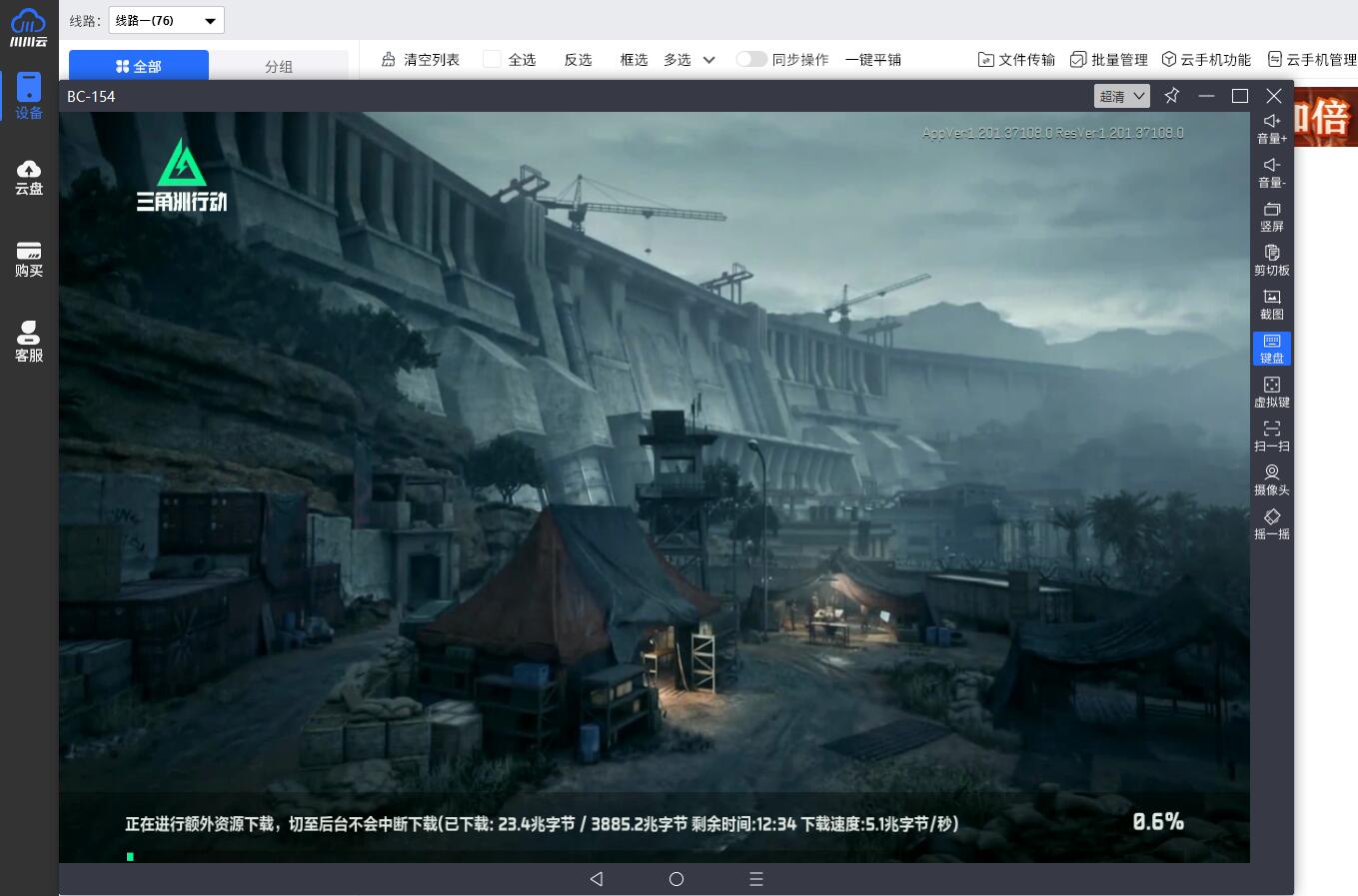Open the 剪切板 clipboard tool

pos(1272,261)
